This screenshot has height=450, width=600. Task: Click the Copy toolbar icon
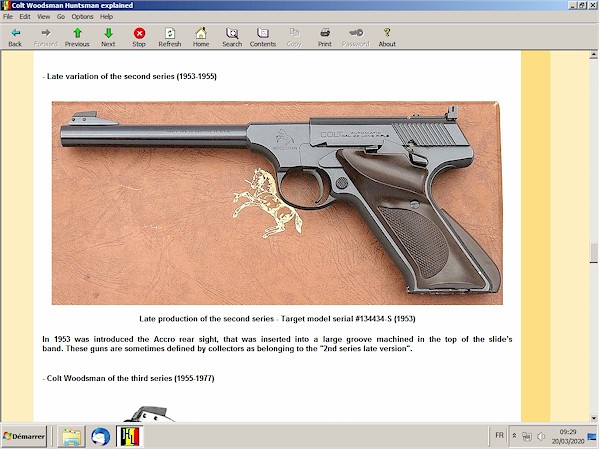294,37
